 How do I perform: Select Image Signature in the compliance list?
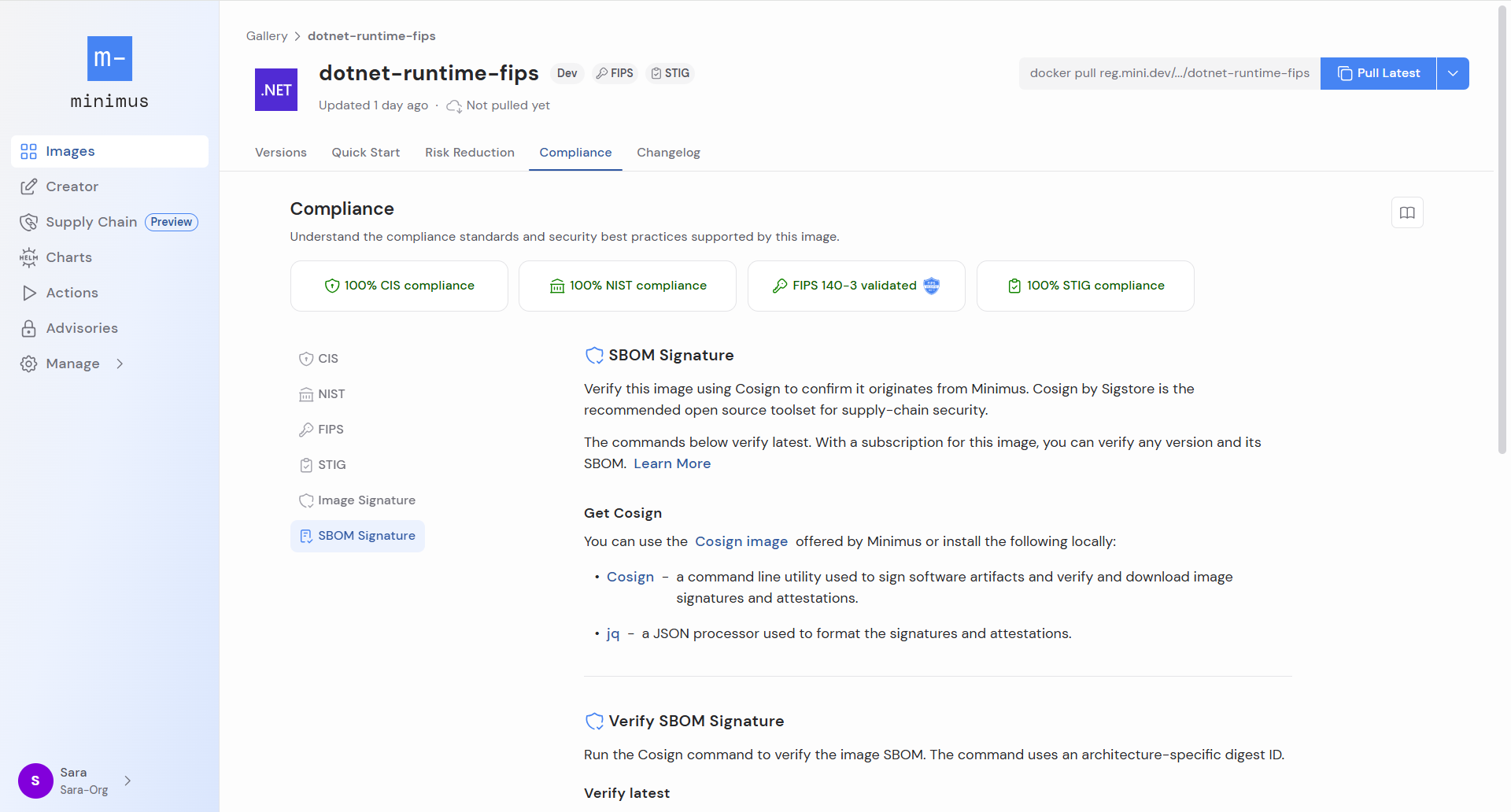point(366,500)
